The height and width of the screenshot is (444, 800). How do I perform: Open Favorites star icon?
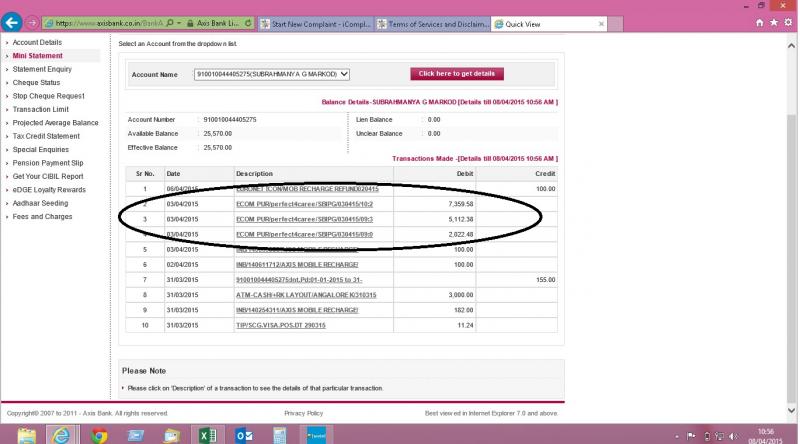(x=774, y=22)
